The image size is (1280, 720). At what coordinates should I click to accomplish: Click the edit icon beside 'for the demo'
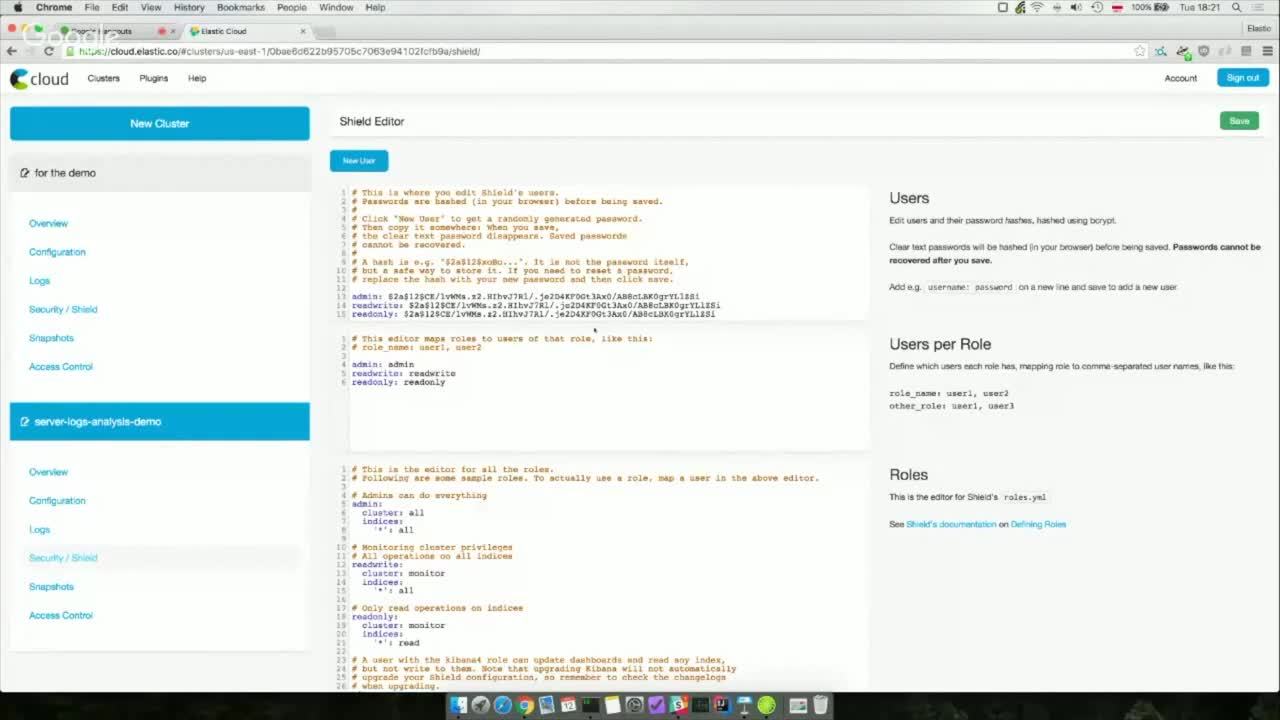pos(24,173)
